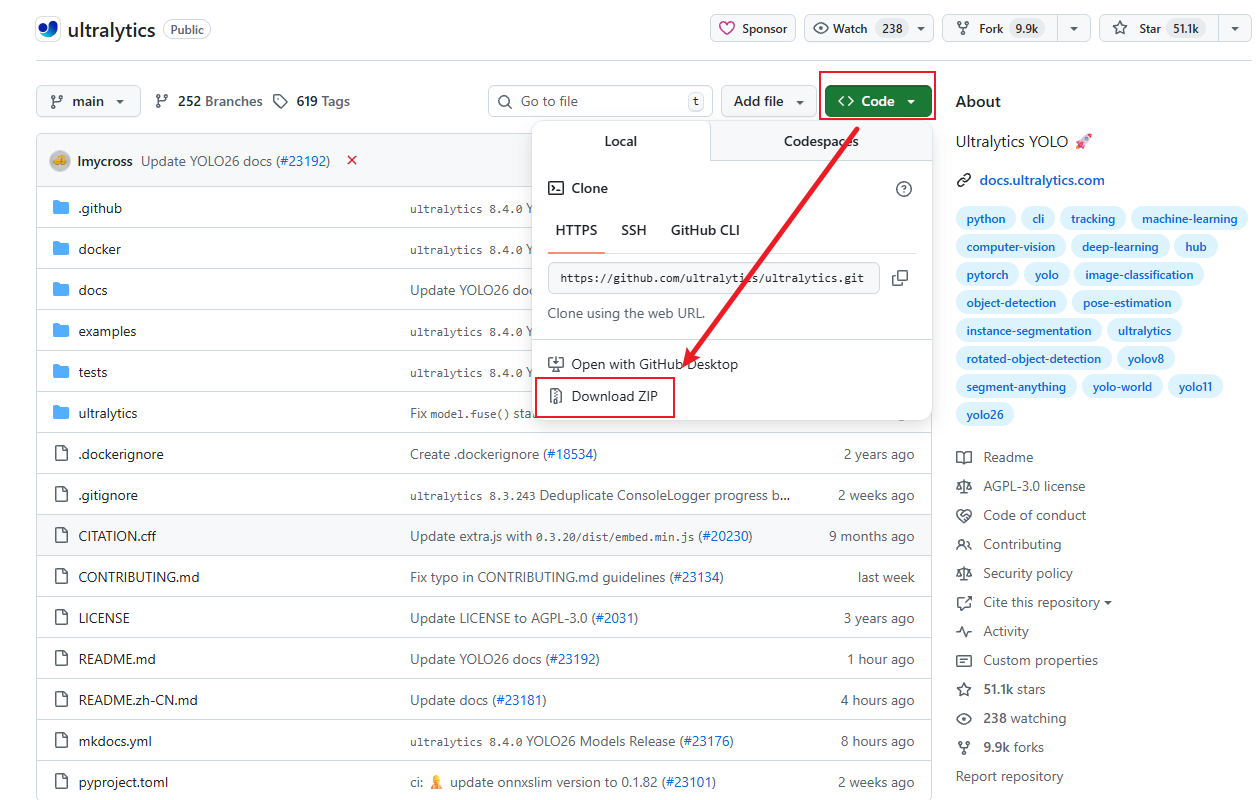Click the pose-estimation topic tag
The height and width of the screenshot is (800, 1259).
coord(1127,303)
